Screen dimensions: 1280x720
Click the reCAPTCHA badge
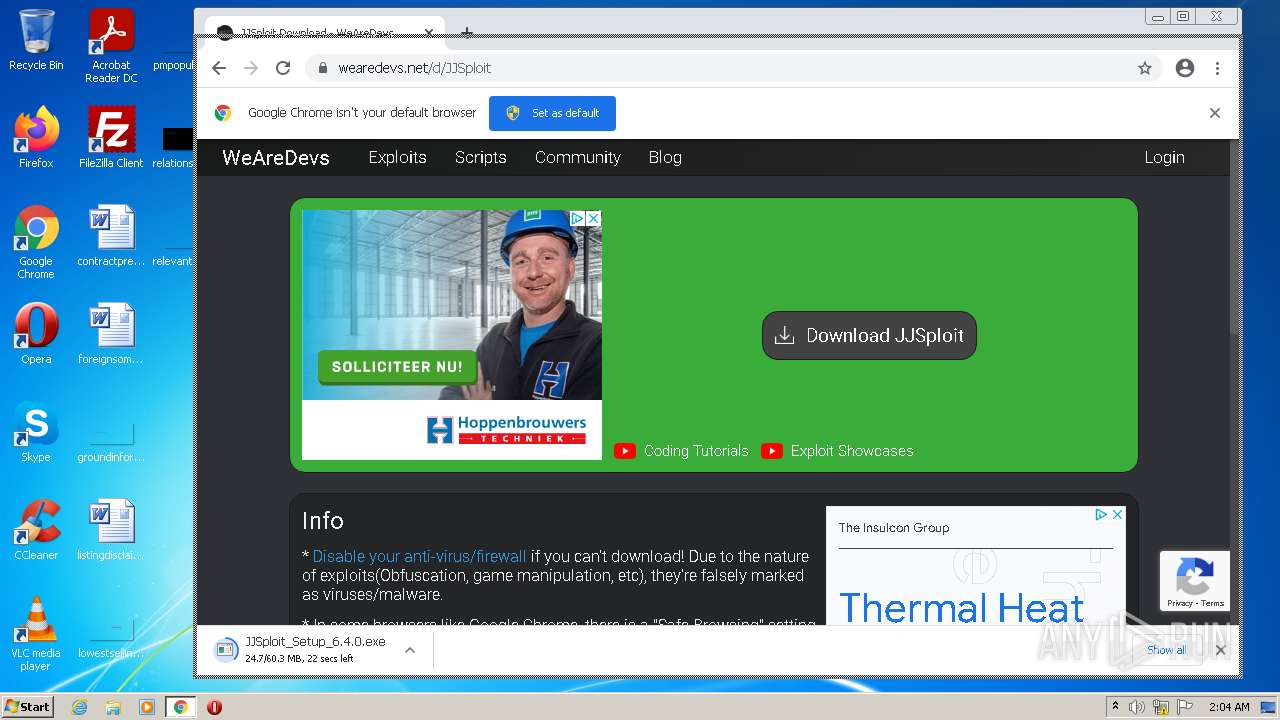click(x=1195, y=580)
